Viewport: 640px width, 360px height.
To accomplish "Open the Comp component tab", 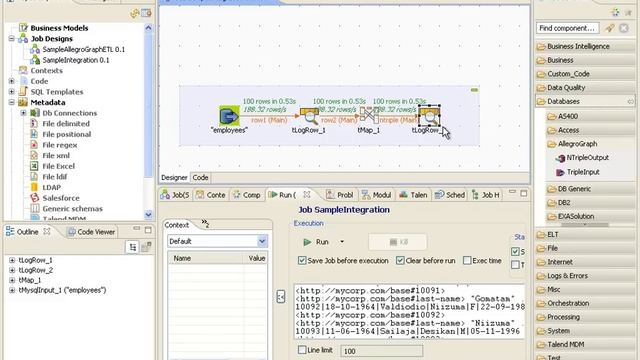I will coord(247,195).
